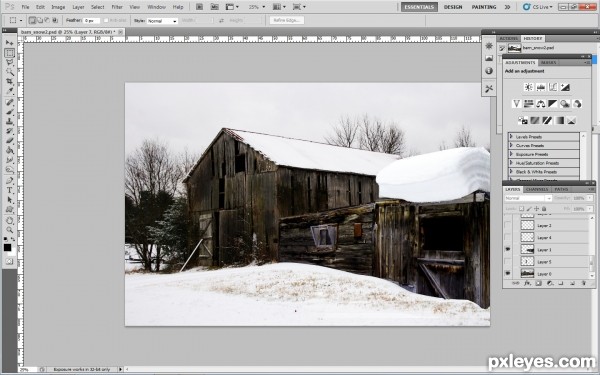600x375 pixels.
Task: Switch to Painting workspace
Action: click(x=484, y=7)
